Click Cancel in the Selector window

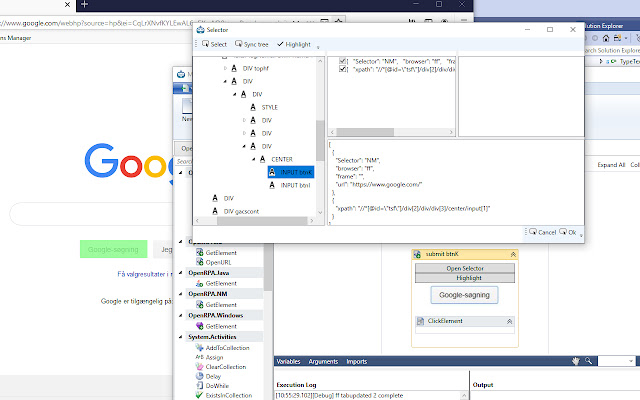[x=542, y=232]
